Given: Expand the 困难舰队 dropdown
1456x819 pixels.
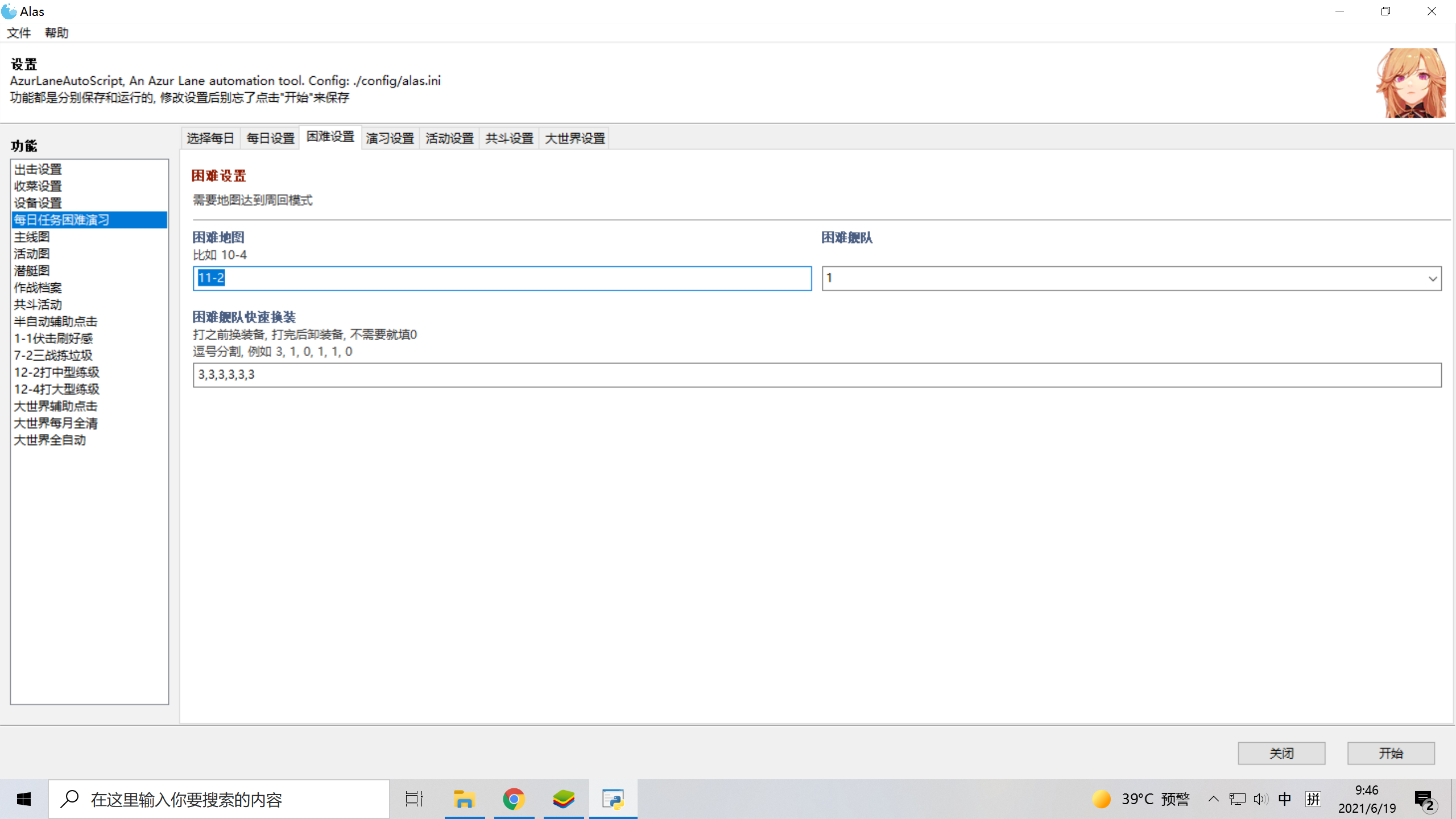Looking at the screenshot, I should tap(1432, 279).
